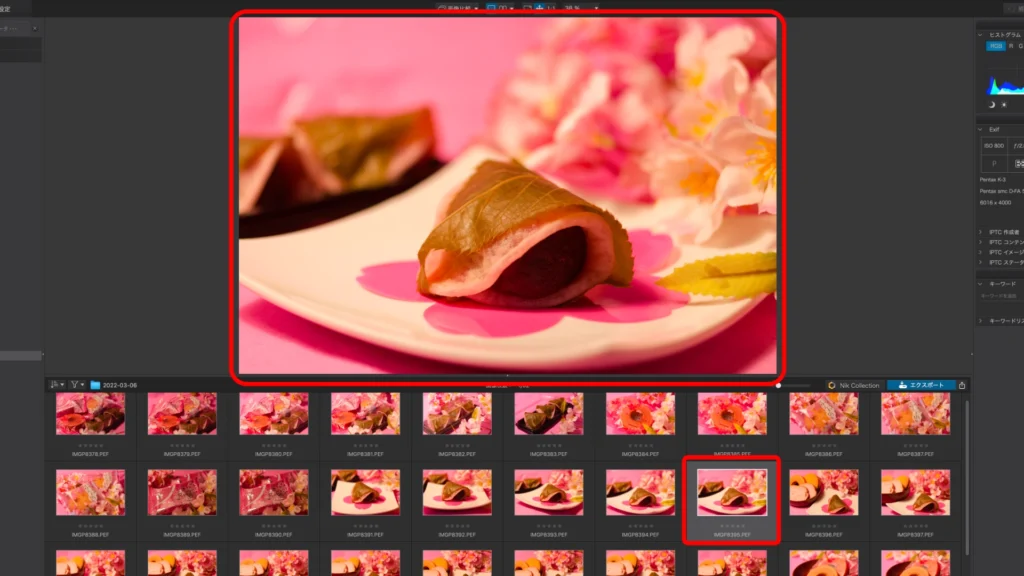Collapse the キーワード panel

pyautogui.click(x=981, y=284)
